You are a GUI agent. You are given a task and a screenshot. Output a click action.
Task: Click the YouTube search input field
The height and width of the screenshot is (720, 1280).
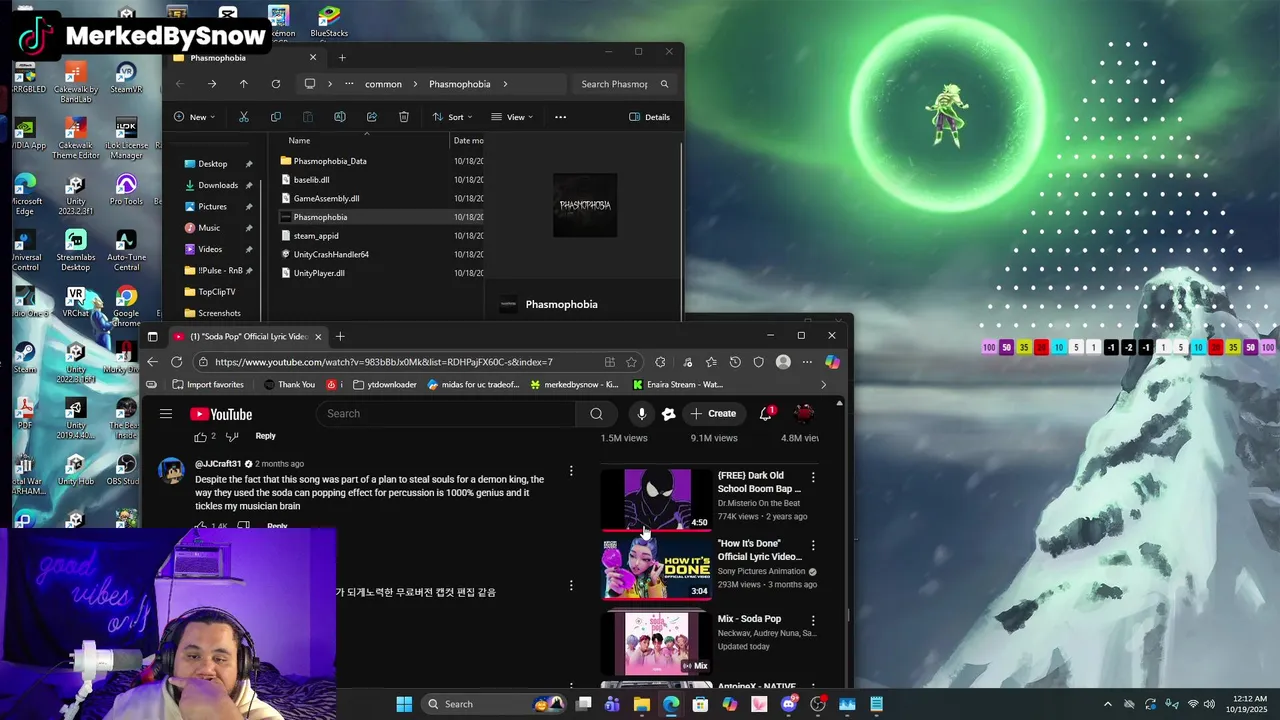pos(446,414)
